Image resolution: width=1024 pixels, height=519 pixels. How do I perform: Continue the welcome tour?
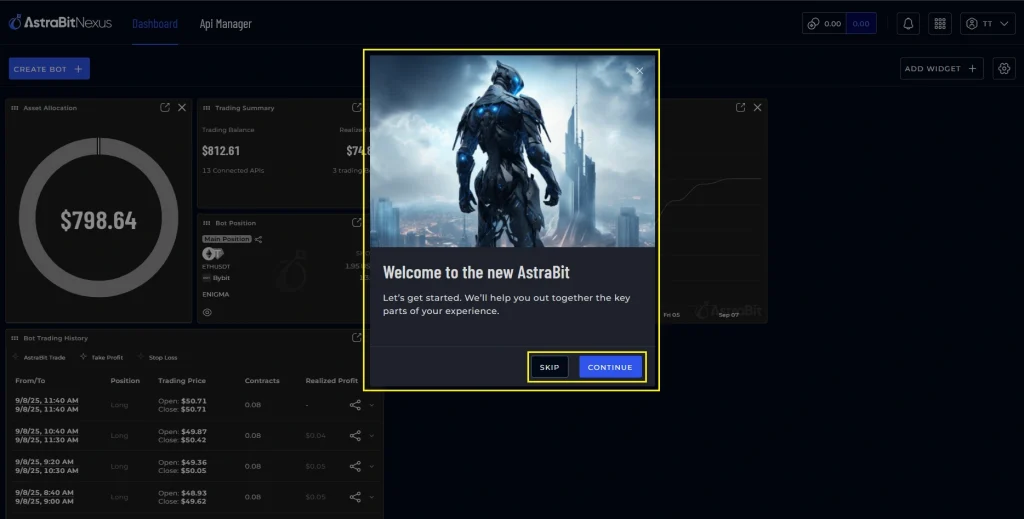610,367
